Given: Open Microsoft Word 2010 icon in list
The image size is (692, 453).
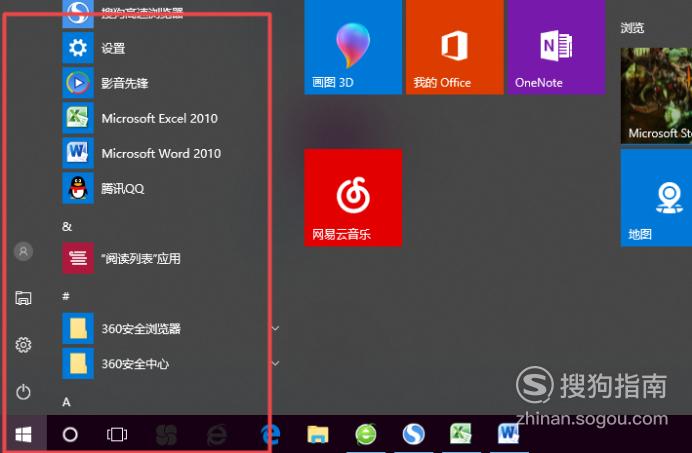Looking at the screenshot, I should pos(78,153).
